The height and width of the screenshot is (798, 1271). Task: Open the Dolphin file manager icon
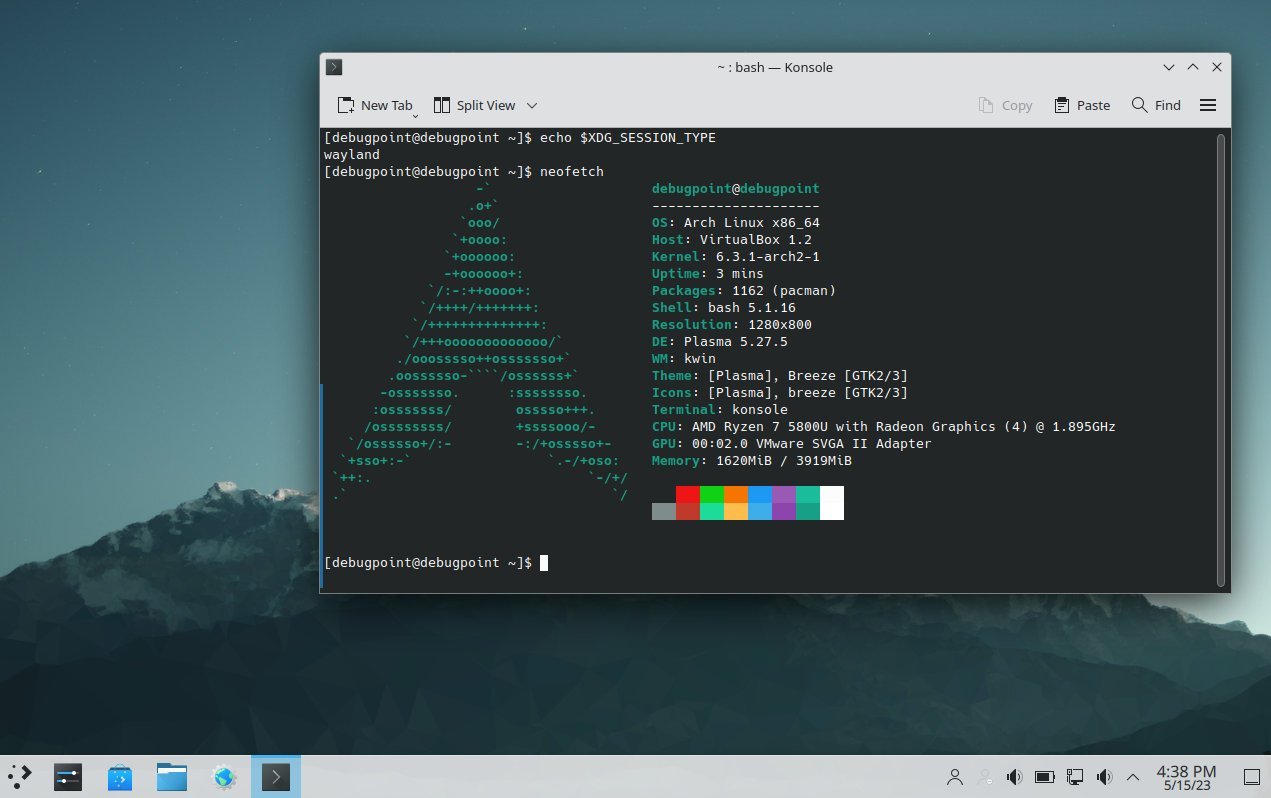click(x=171, y=776)
